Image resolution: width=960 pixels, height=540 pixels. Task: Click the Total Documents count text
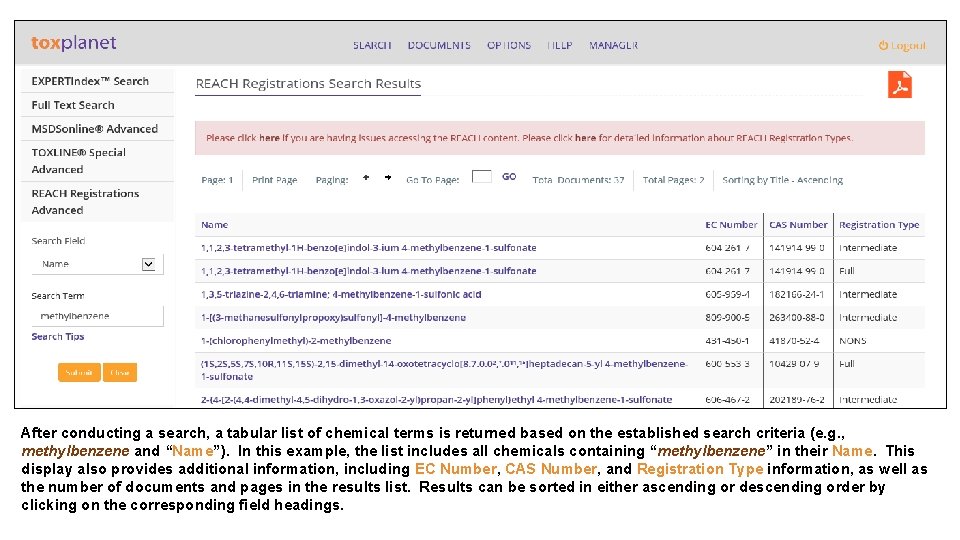pyautogui.click(x=578, y=180)
